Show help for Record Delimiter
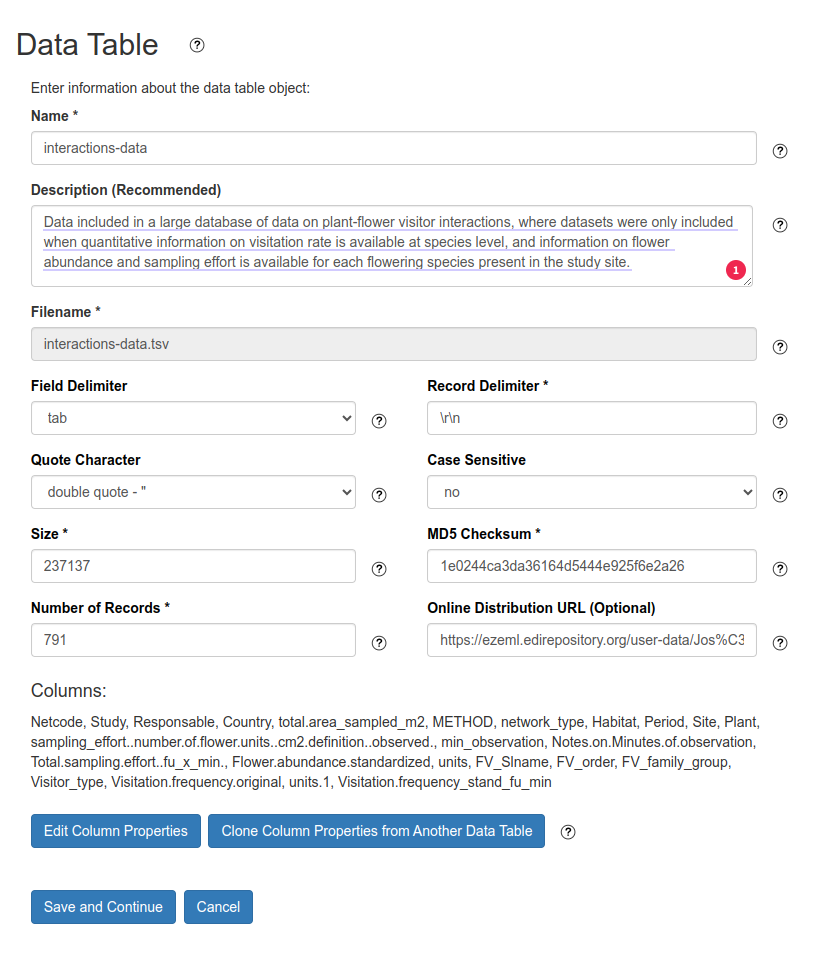This screenshot has height=960, width=831. pos(780,421)
